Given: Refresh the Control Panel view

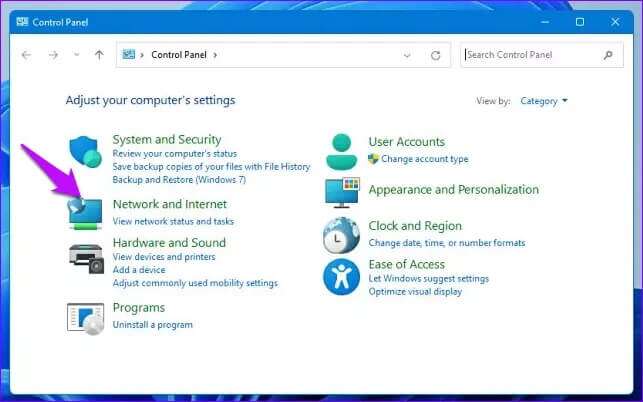Looking at the screenshot, I should point(436,55).
